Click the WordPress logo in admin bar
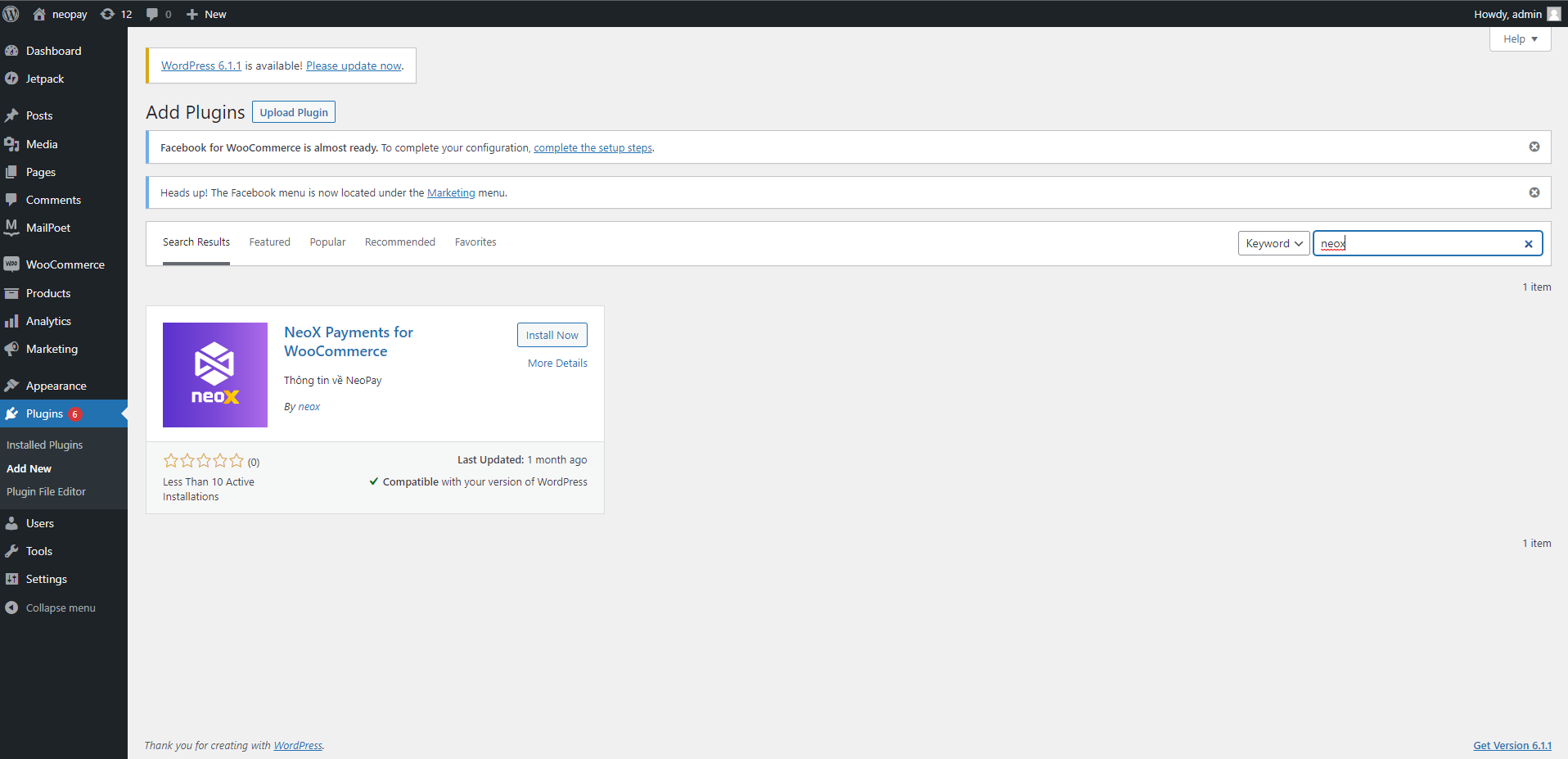This screenshot has height=759, width=1568. point(11,14)
